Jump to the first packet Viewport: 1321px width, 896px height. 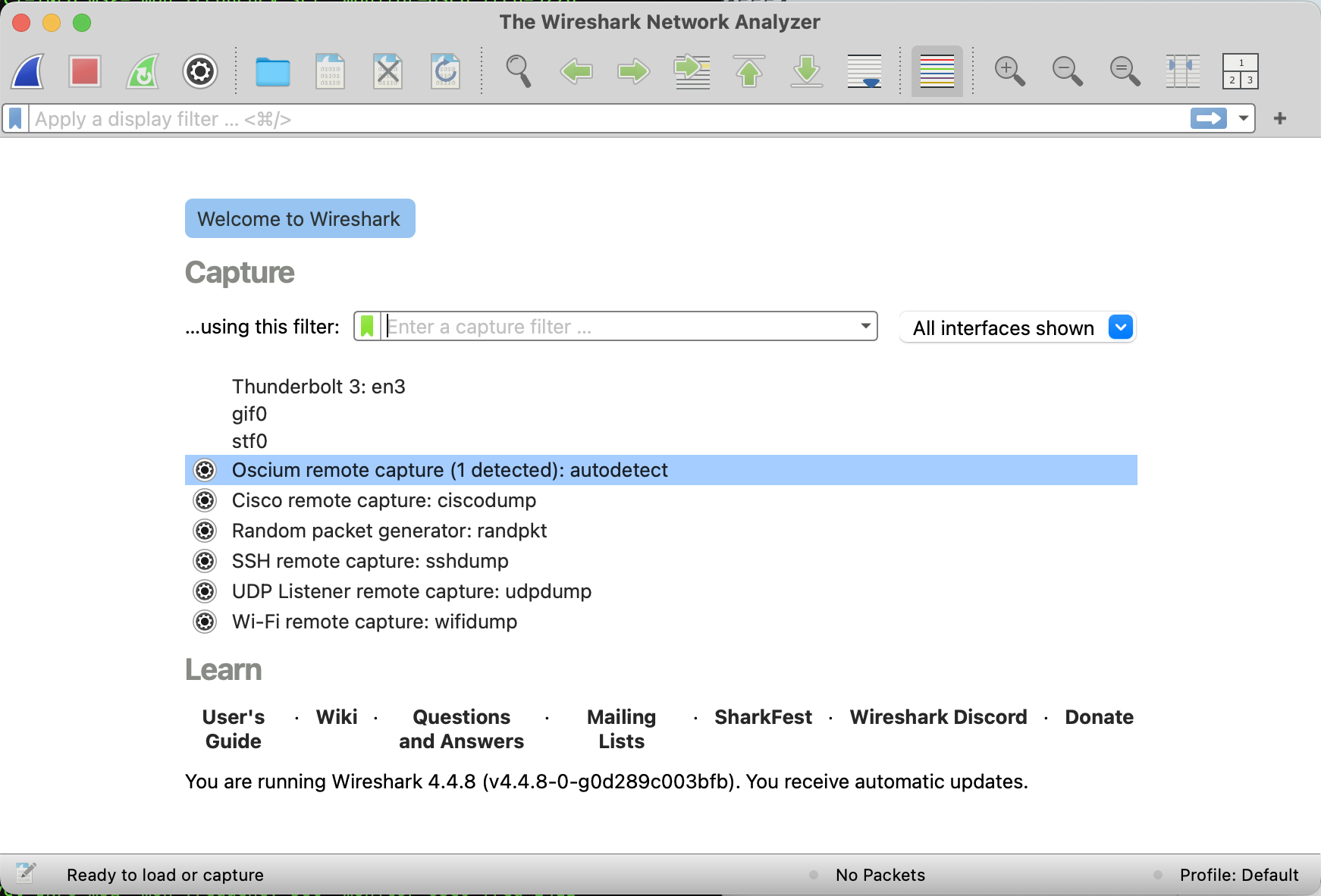[x=749, y=71]
